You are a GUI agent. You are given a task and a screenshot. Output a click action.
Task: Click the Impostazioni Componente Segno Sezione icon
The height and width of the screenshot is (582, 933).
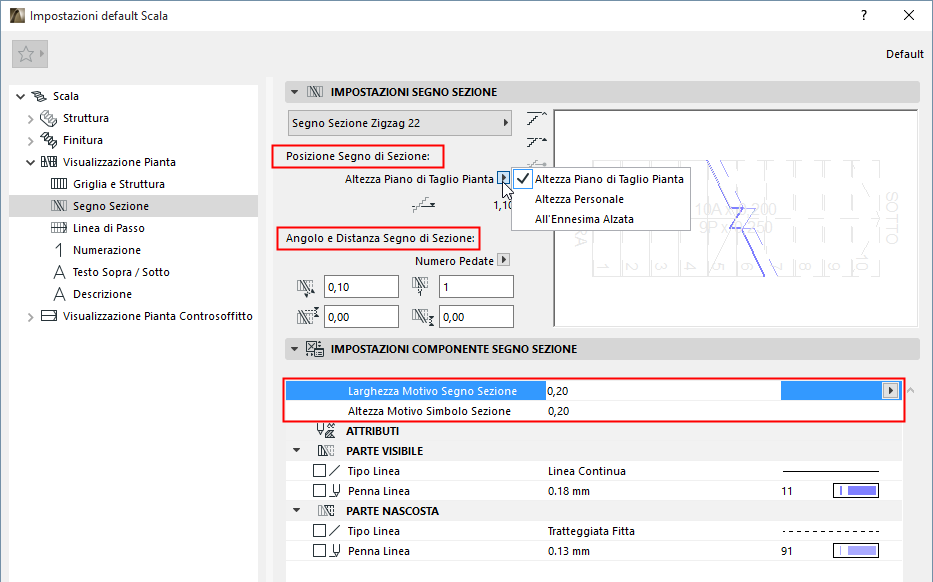tap(315, 349)
